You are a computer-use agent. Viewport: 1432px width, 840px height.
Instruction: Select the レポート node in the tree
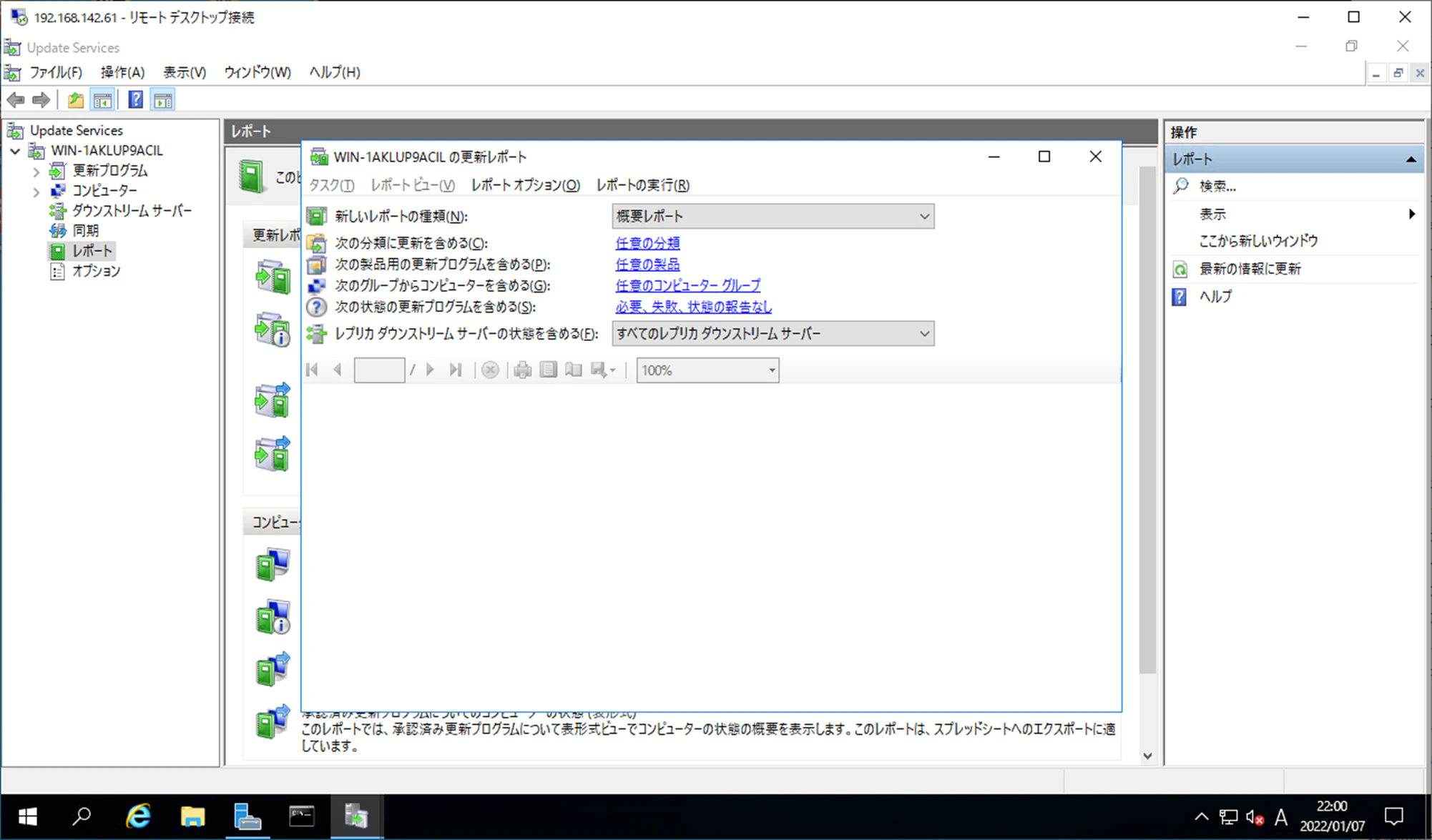pos(92,251)
